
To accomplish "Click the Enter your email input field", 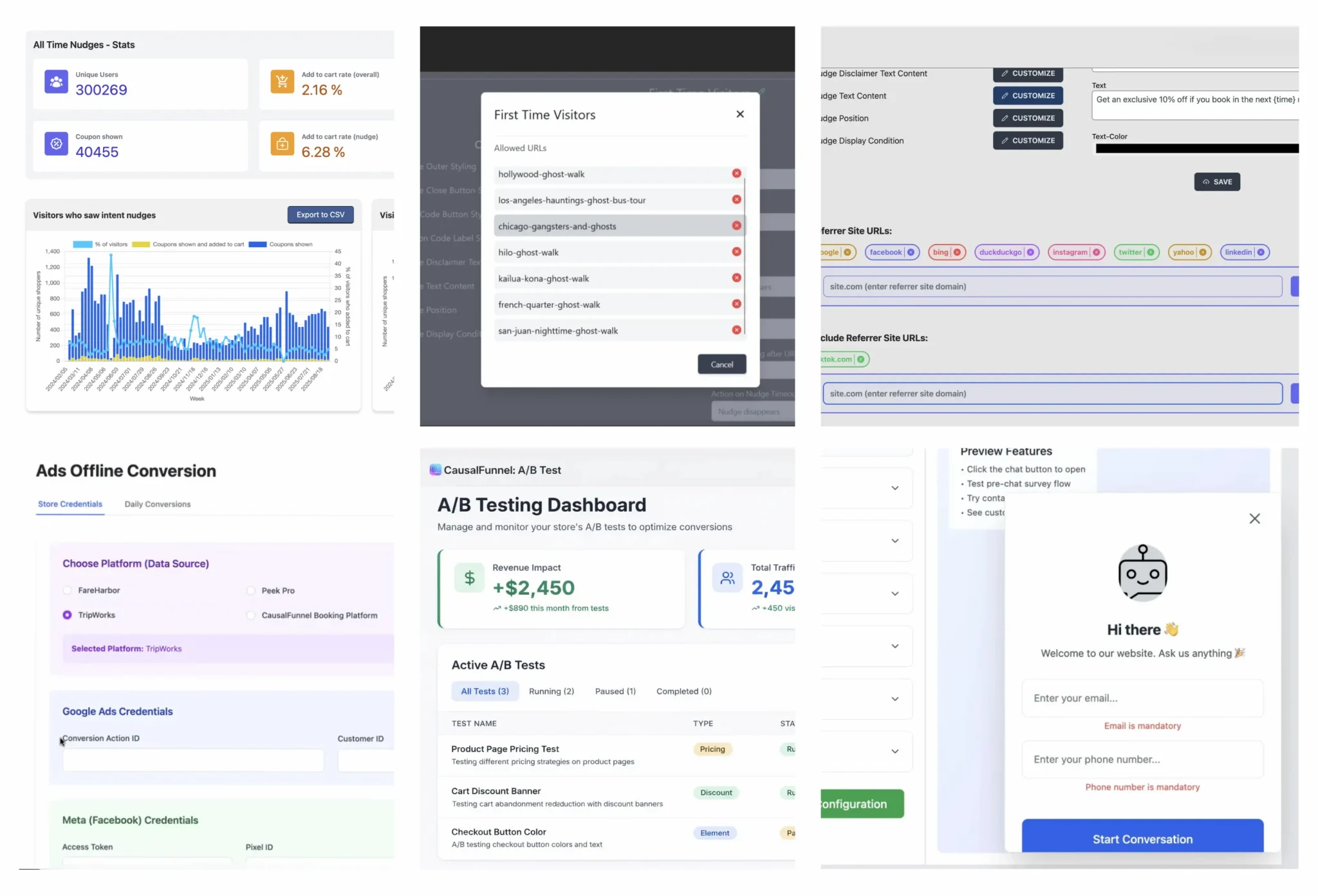I will 1142,698.
